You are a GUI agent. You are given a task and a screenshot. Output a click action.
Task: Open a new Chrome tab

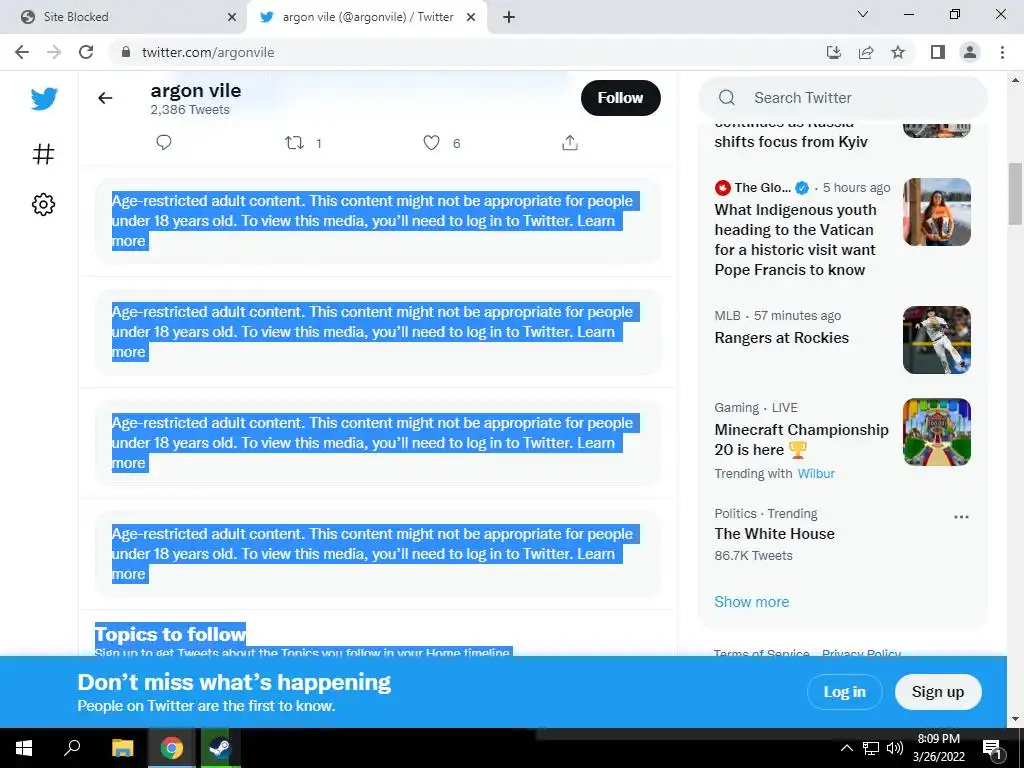click(x=509, y=17)
